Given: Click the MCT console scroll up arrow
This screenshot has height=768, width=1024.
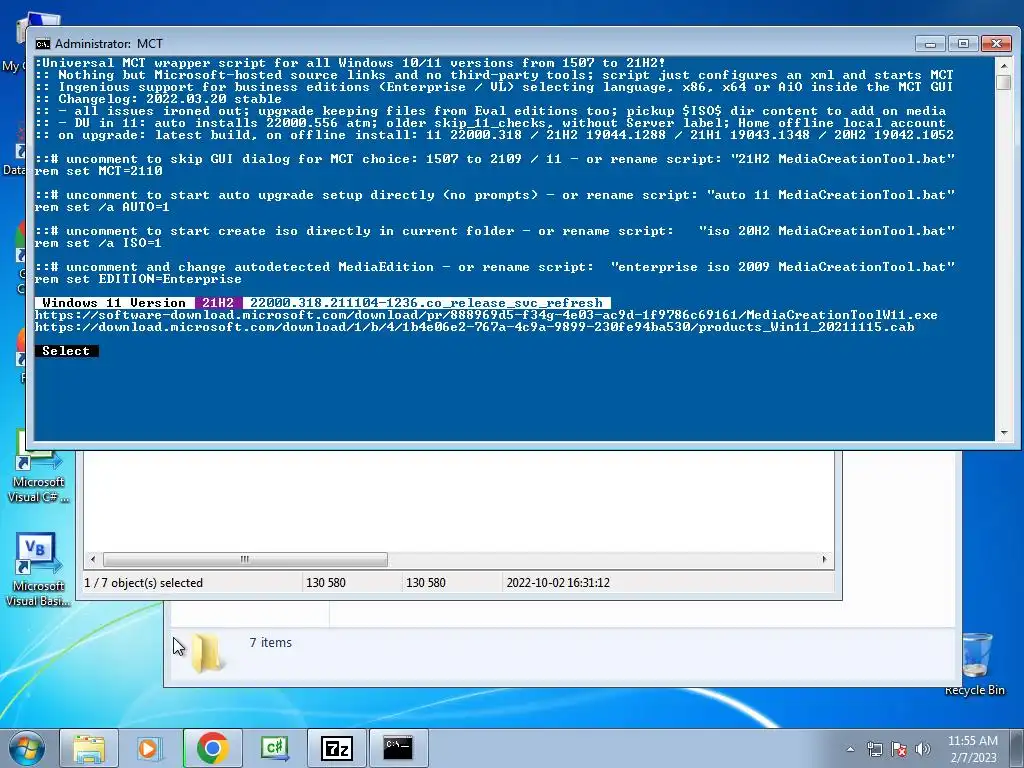Looking at the screenshot, I should (1004, 65).
